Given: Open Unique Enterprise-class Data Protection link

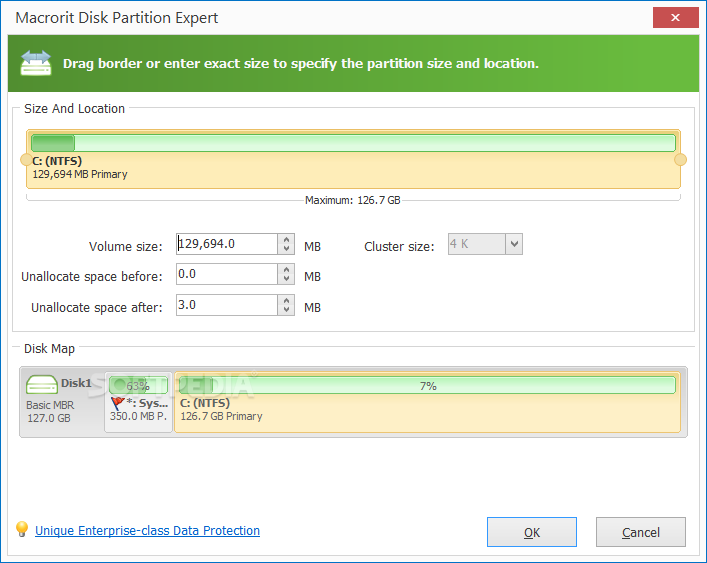Looking at the screenshot, I should point(147,531).
